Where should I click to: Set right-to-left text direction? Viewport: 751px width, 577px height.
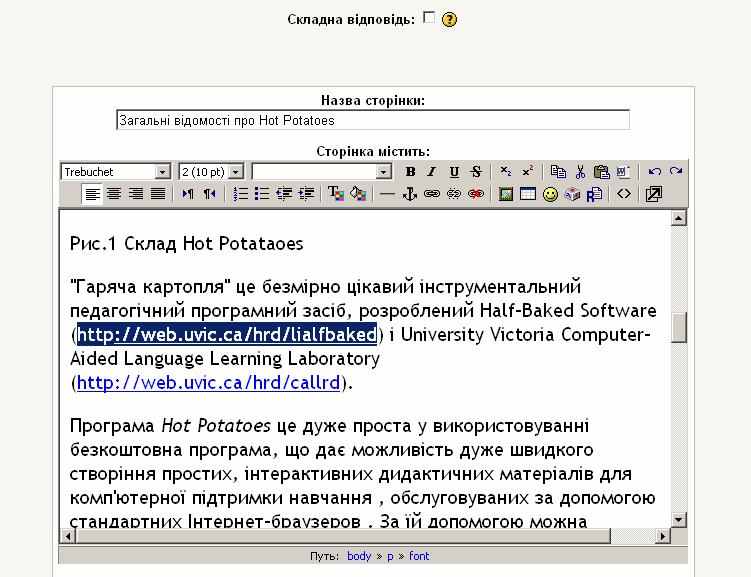[x=209, y=194]
